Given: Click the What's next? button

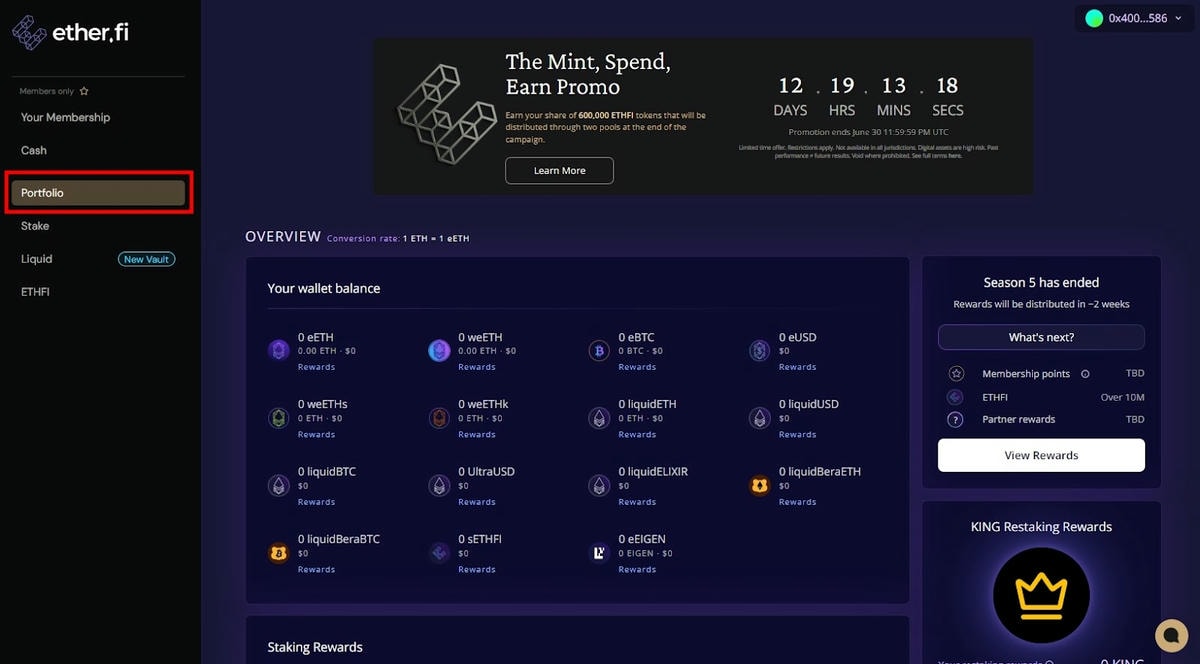Looking at the screenshot, I should [1041, 337].
